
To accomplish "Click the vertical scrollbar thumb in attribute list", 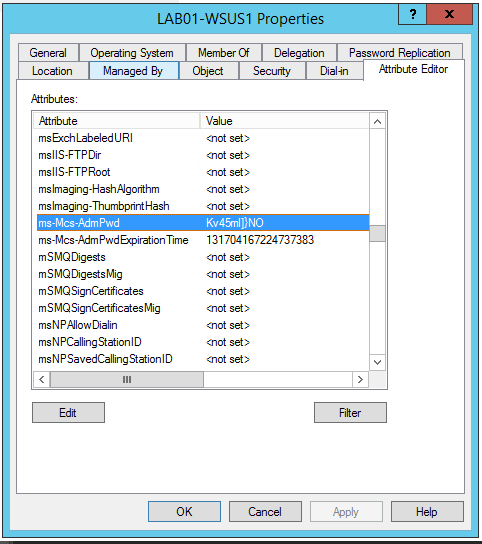I will coord(378,233).
